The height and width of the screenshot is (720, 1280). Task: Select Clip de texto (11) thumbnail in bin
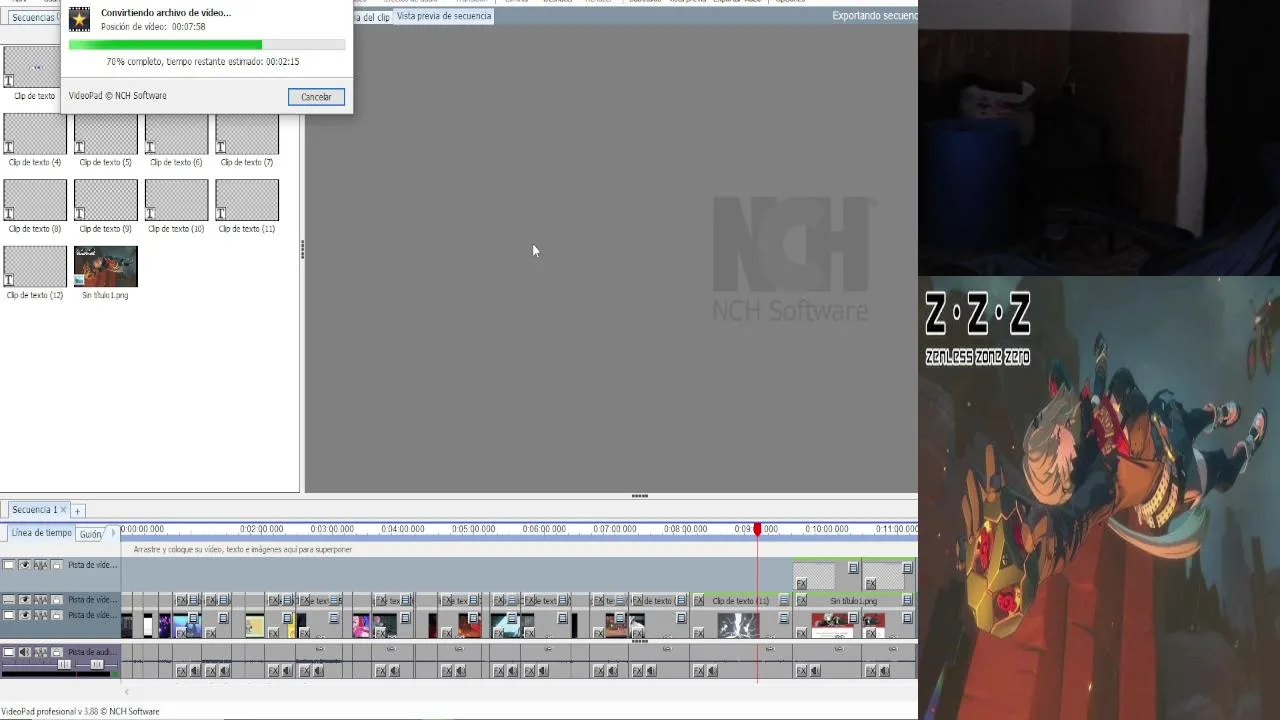247,200
